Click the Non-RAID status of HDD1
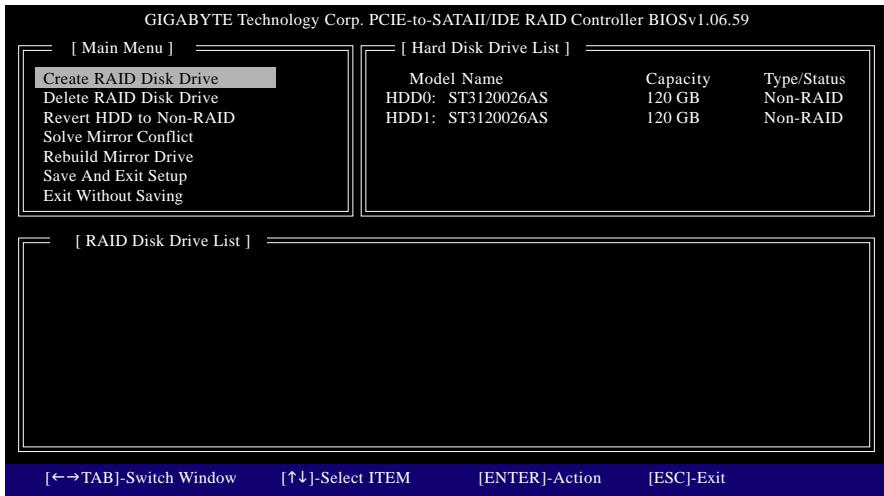The width and height of the screenshot is (884, 496). coord(803,117)
